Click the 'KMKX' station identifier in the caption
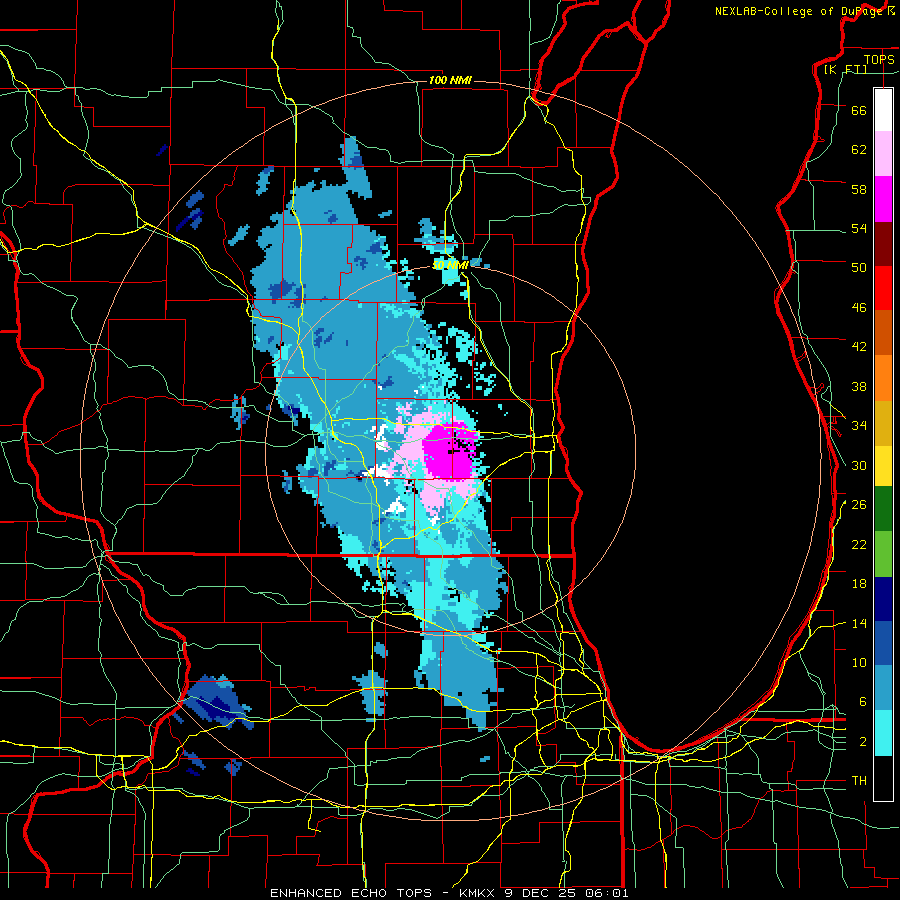The image size is (900, 900). 479,893
